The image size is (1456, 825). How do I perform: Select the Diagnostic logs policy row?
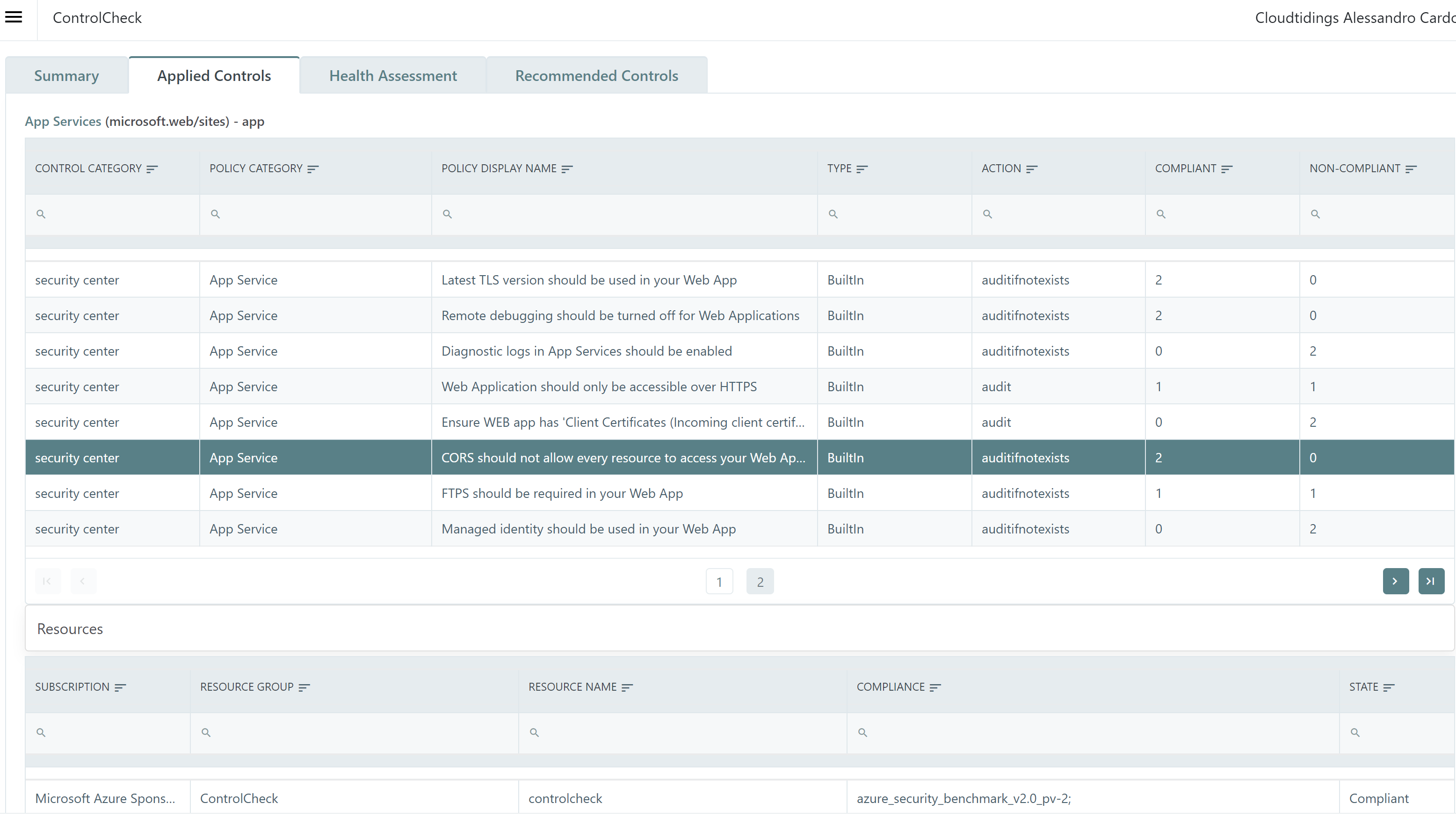586,351
